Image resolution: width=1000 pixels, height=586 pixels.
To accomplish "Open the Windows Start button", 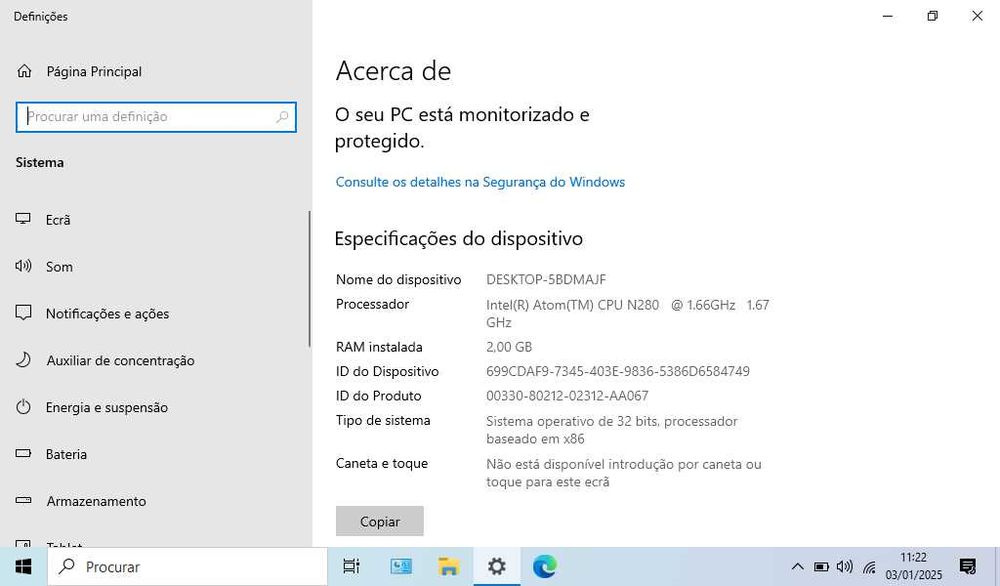I will coord(24,566).
